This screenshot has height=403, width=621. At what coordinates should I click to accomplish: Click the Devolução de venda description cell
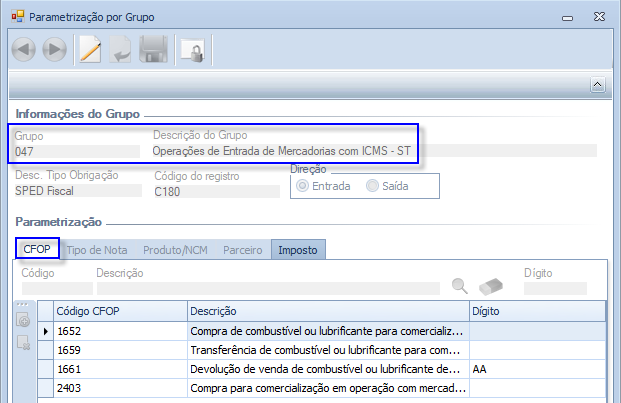[x=328, y=369]
